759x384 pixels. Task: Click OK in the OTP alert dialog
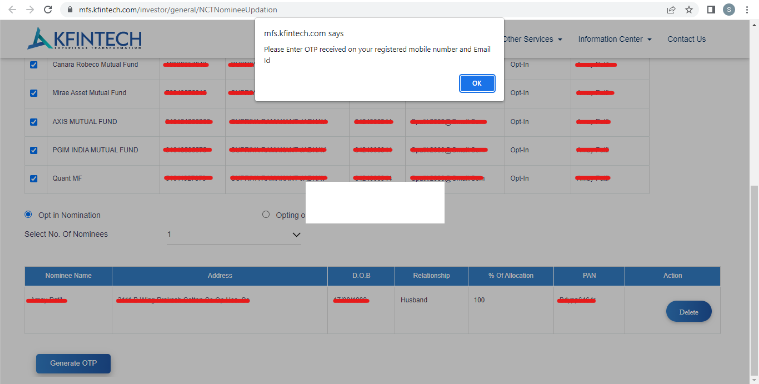477,83
